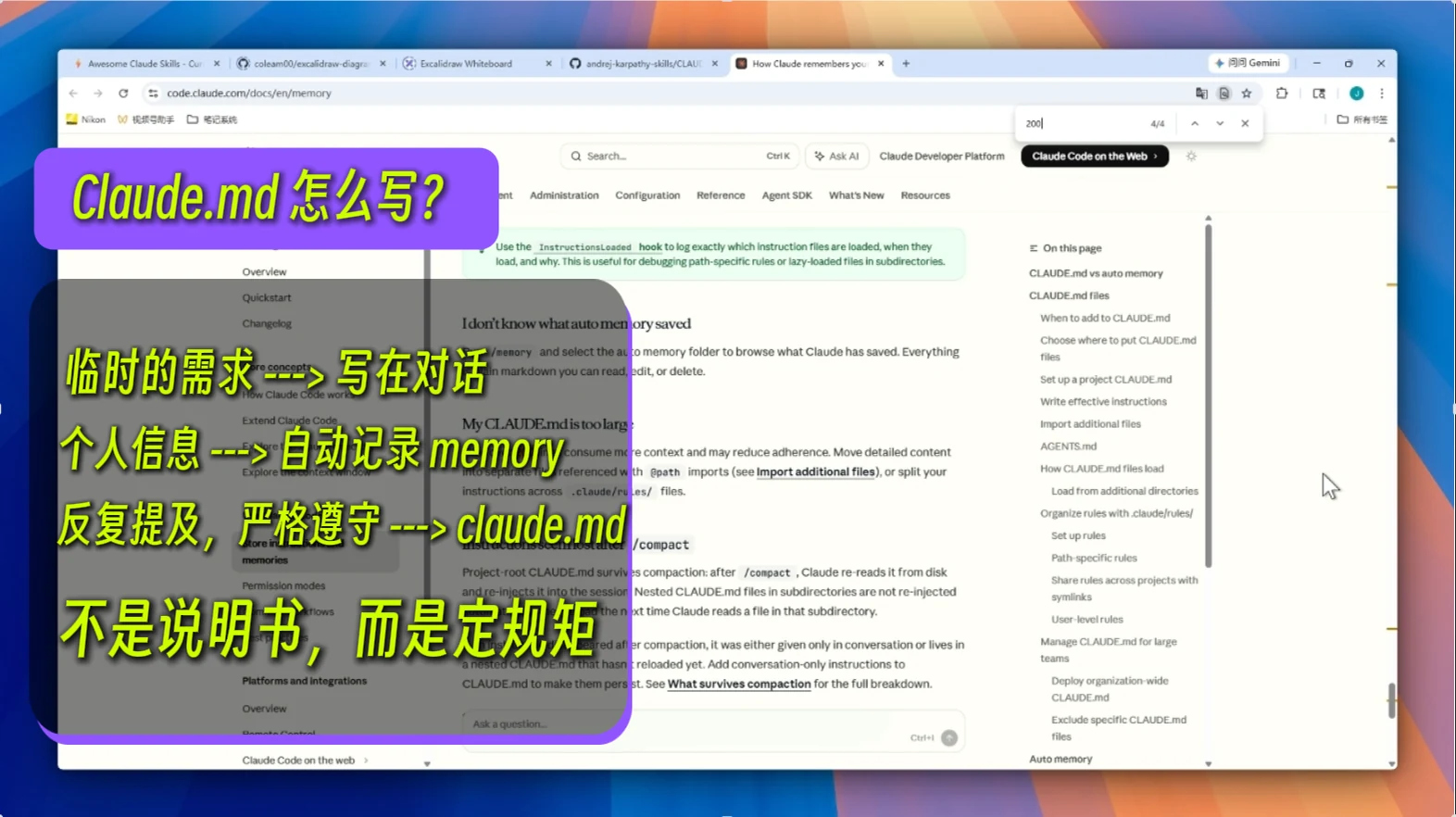Open the Nikon bookmark
Image resolution: width=1456 pixels, height=817 pixels.
pyautogui.click(x=86, y=119)
